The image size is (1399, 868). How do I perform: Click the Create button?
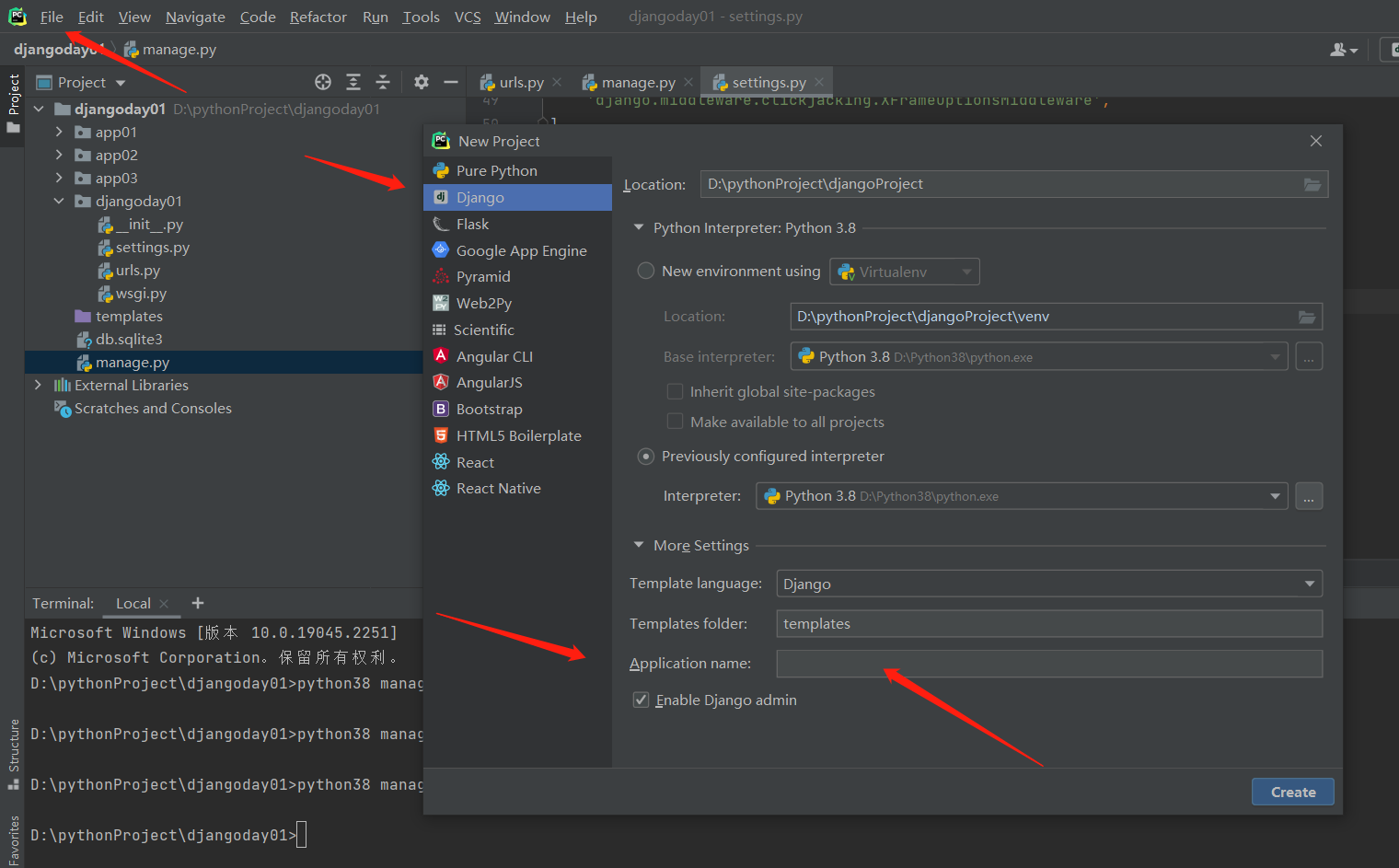coord(1292,792)
